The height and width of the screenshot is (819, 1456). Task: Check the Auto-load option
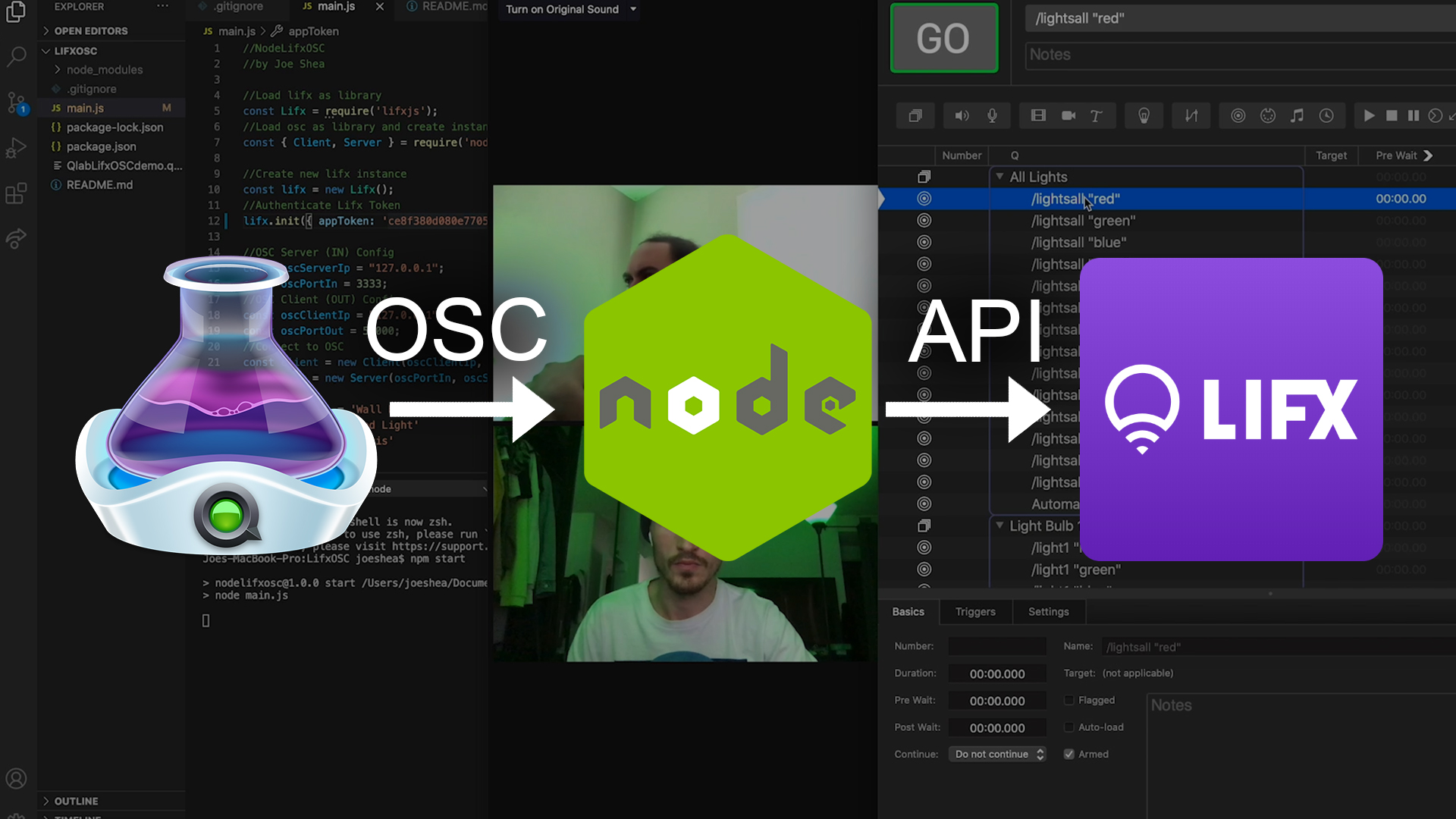click(1069, 726)
